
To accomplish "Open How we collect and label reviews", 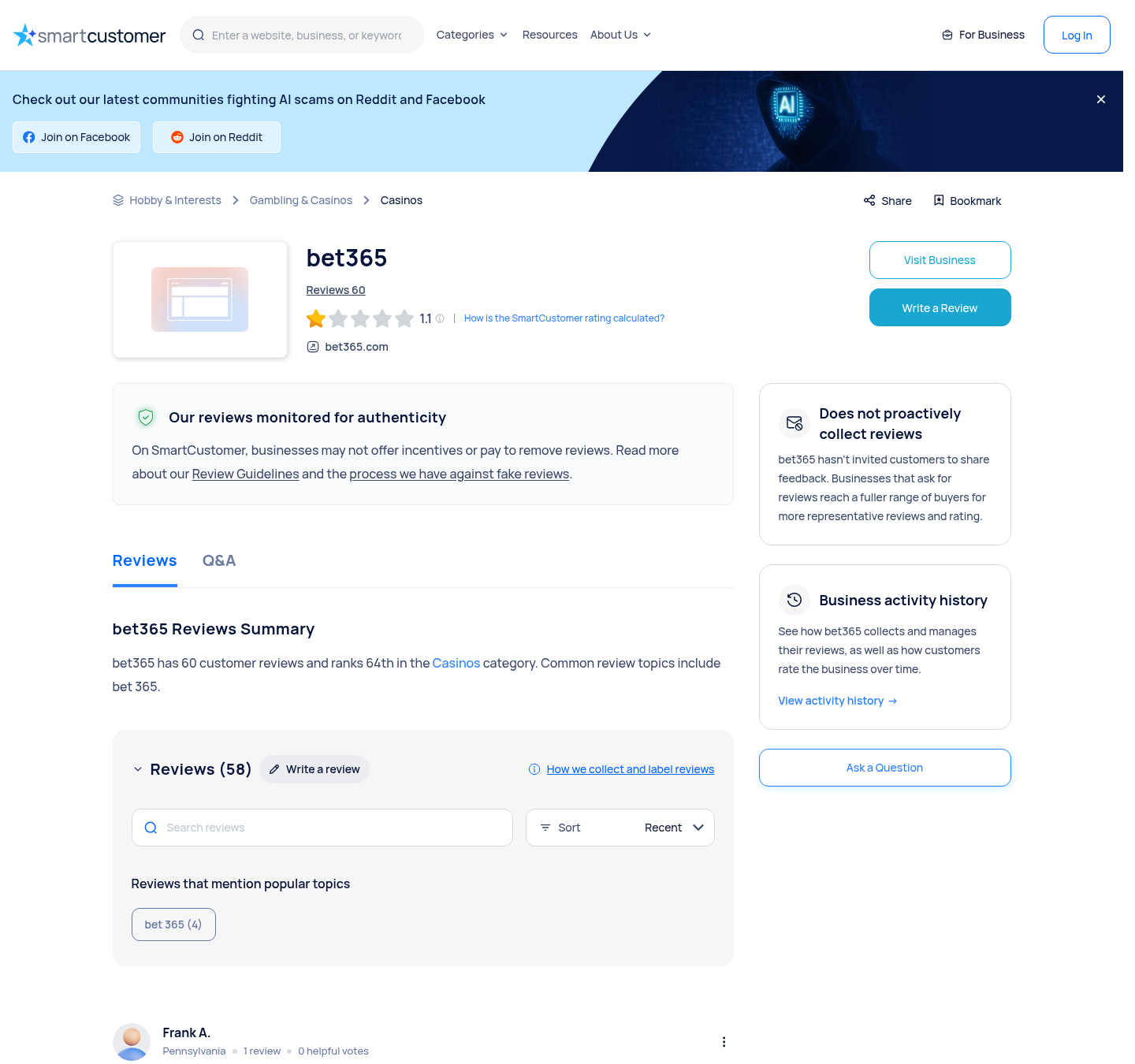I will tap(631, 769).
